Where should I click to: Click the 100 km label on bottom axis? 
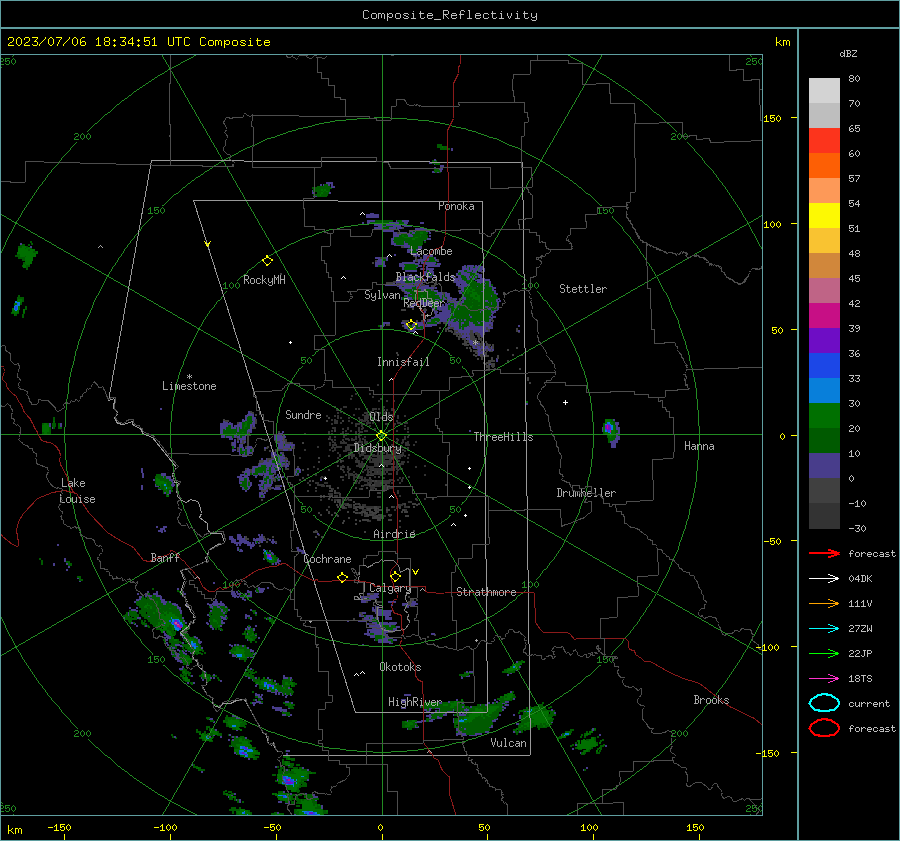[x=589, y=827]
